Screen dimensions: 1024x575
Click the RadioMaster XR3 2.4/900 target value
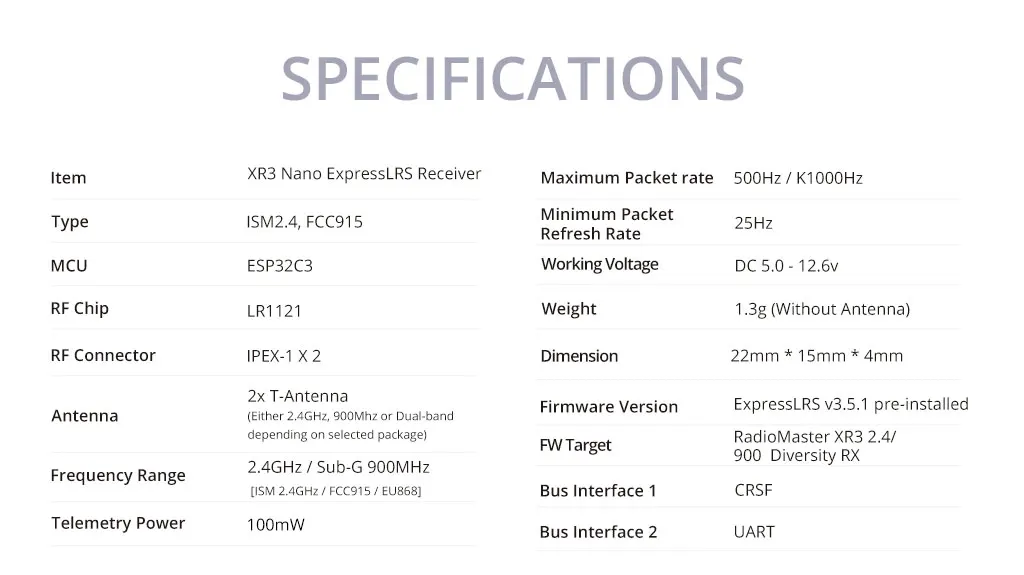point(815,446)
